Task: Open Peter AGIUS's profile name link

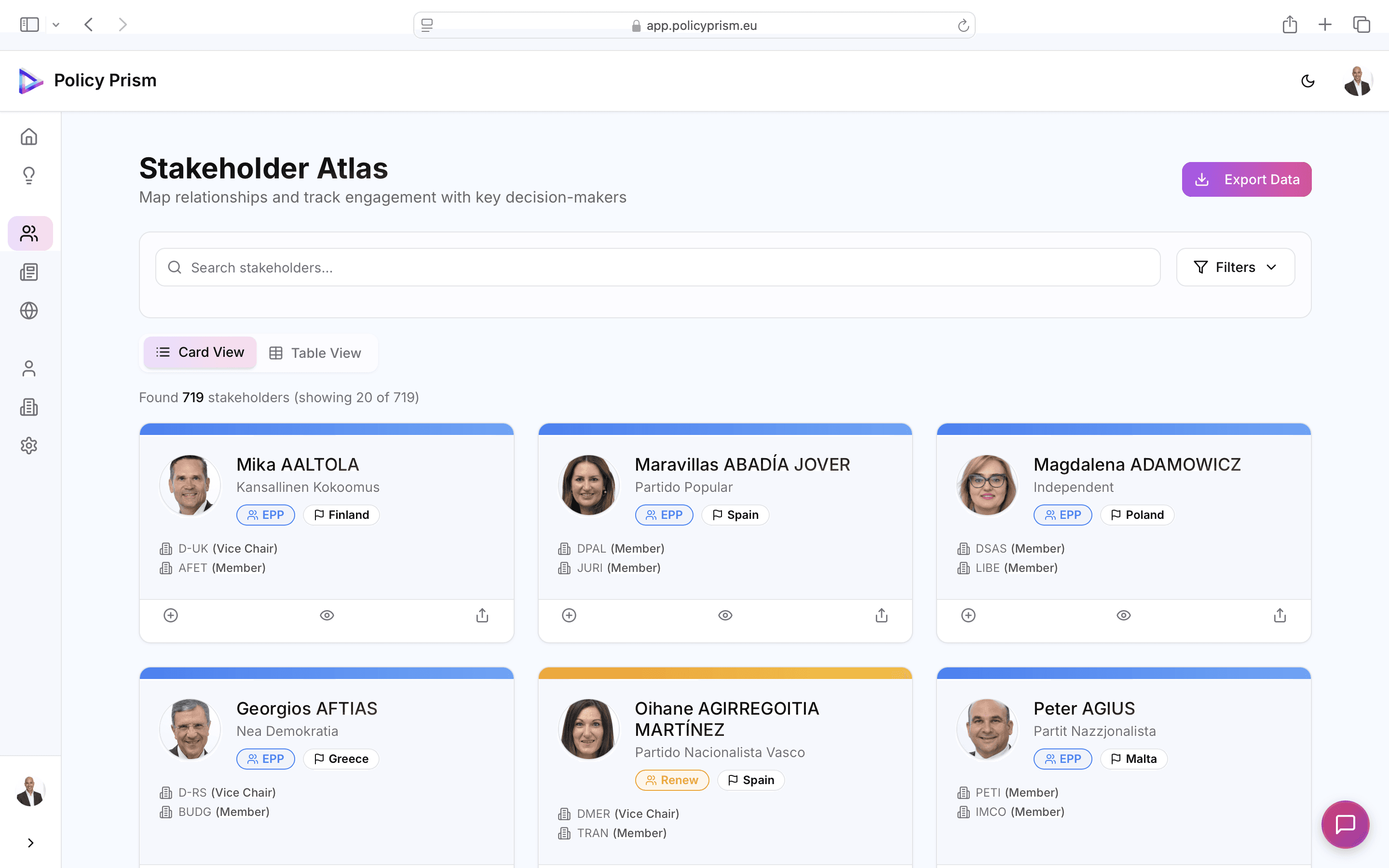Action: click(x=1084, y=708)
